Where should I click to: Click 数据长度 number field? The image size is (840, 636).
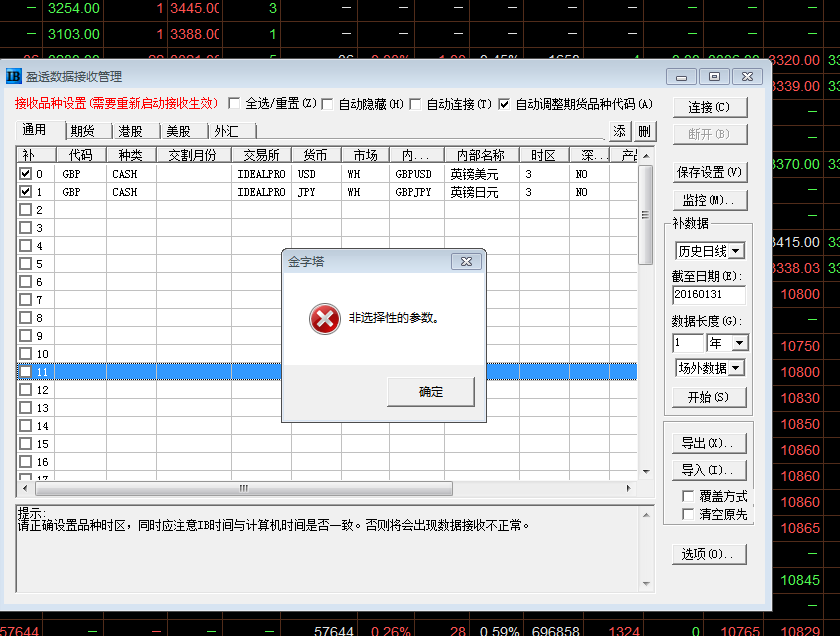(x=688, y=343)
